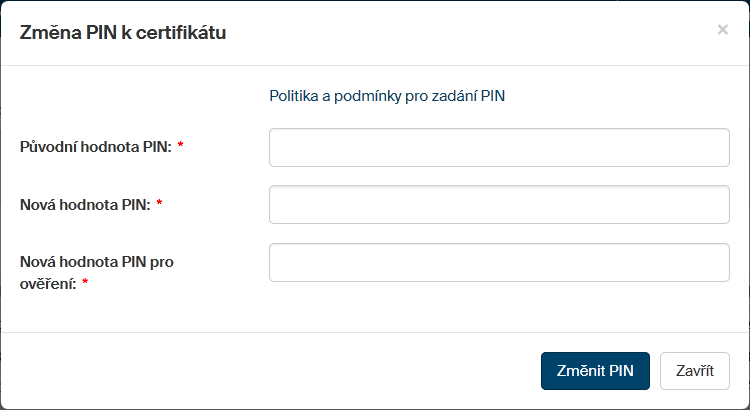Click the red asterisk beside Nová hodnota PIN
The image size is (750, 410).
pos(159,205)
